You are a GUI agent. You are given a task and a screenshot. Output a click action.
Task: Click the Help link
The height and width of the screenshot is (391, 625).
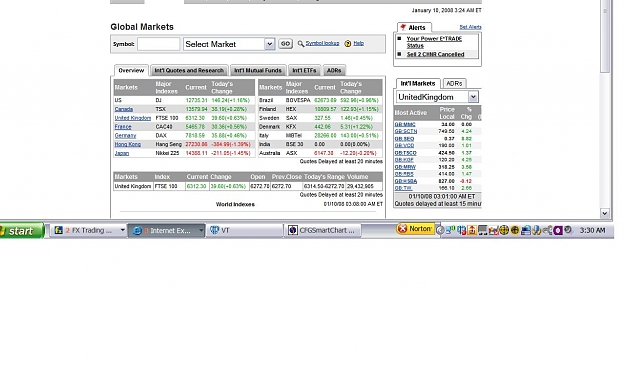click(x=358, y=43)
